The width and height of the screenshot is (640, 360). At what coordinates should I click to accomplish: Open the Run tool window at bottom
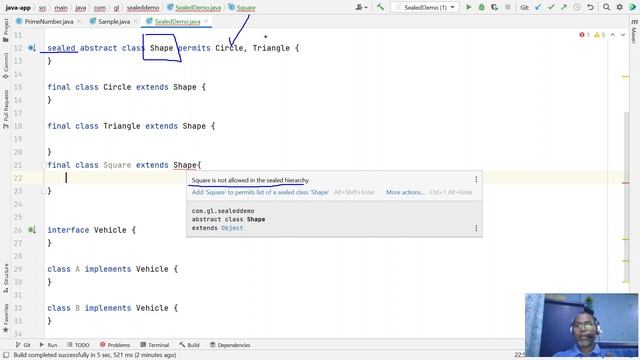tap(48, 345)
